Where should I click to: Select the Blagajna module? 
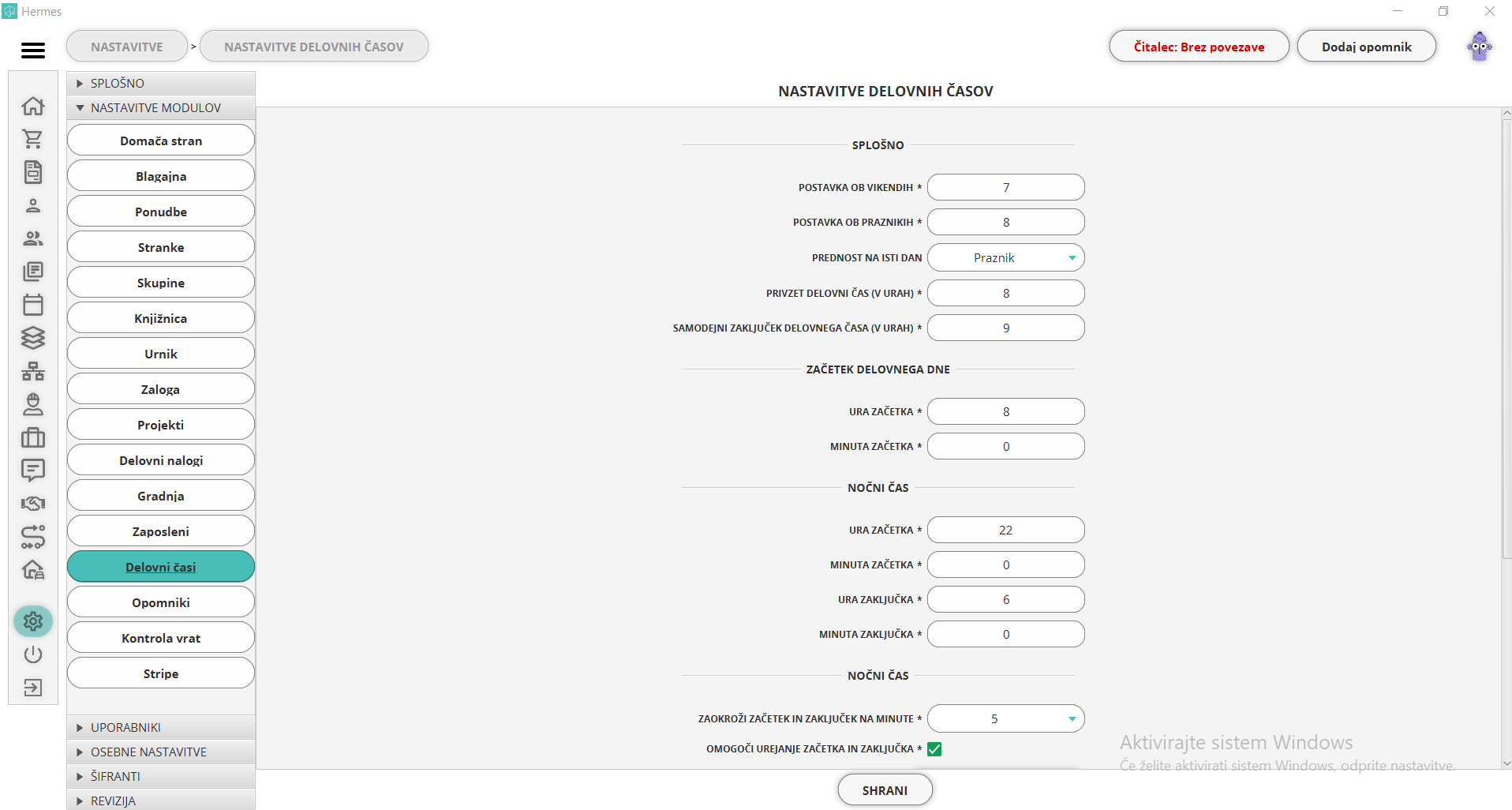pos(161,176)
